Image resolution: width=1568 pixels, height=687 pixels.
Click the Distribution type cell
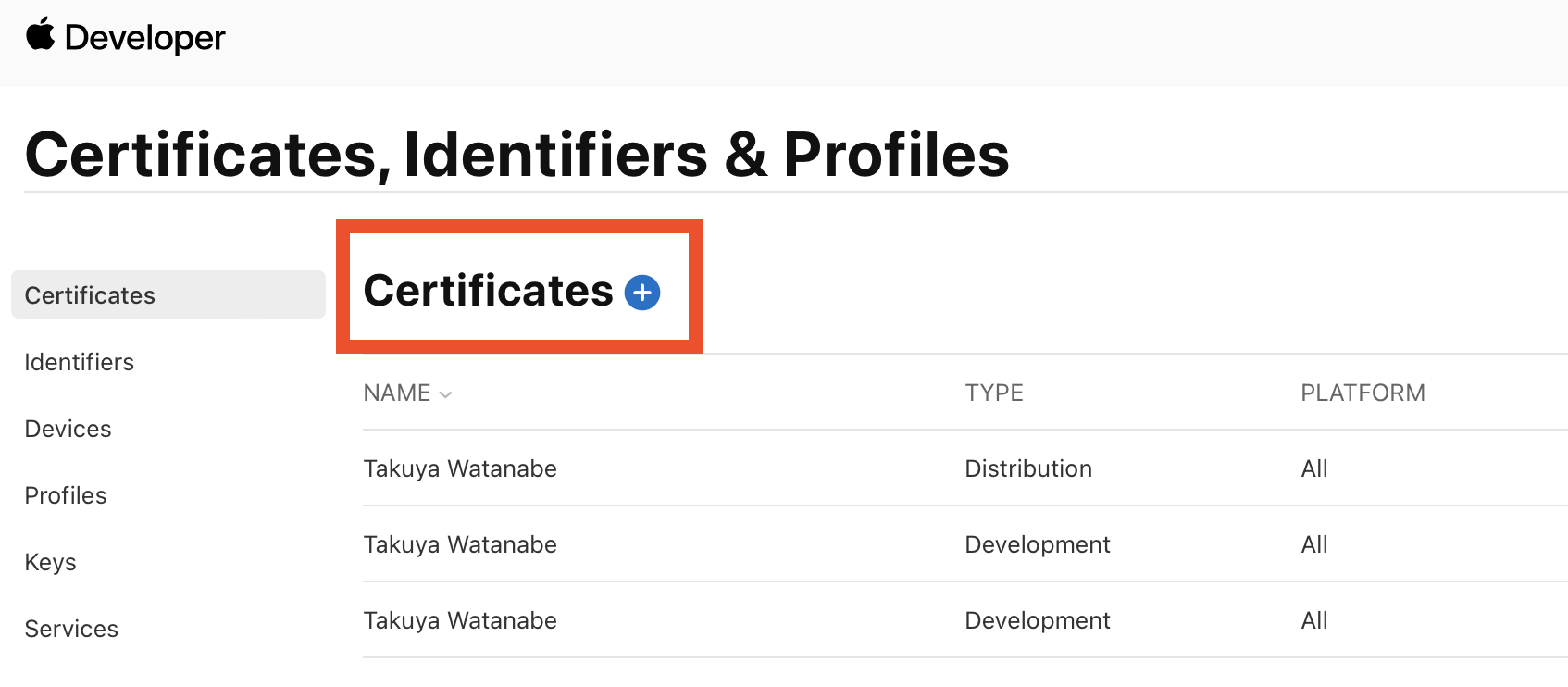pos(1028,468)
